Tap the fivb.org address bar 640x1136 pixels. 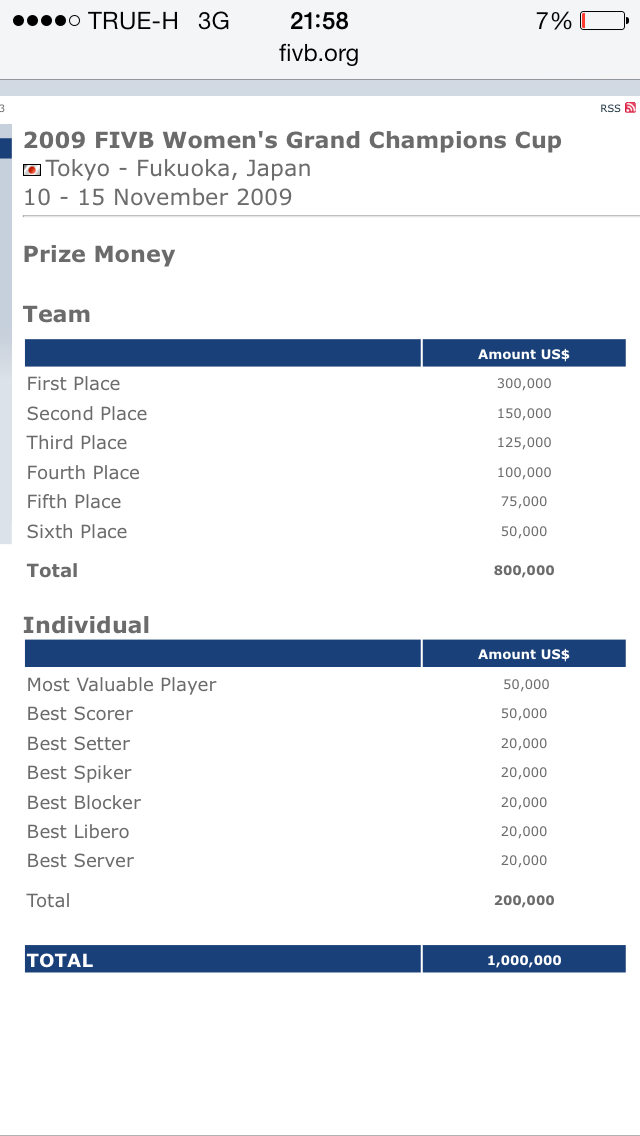(x=319, y=53)
